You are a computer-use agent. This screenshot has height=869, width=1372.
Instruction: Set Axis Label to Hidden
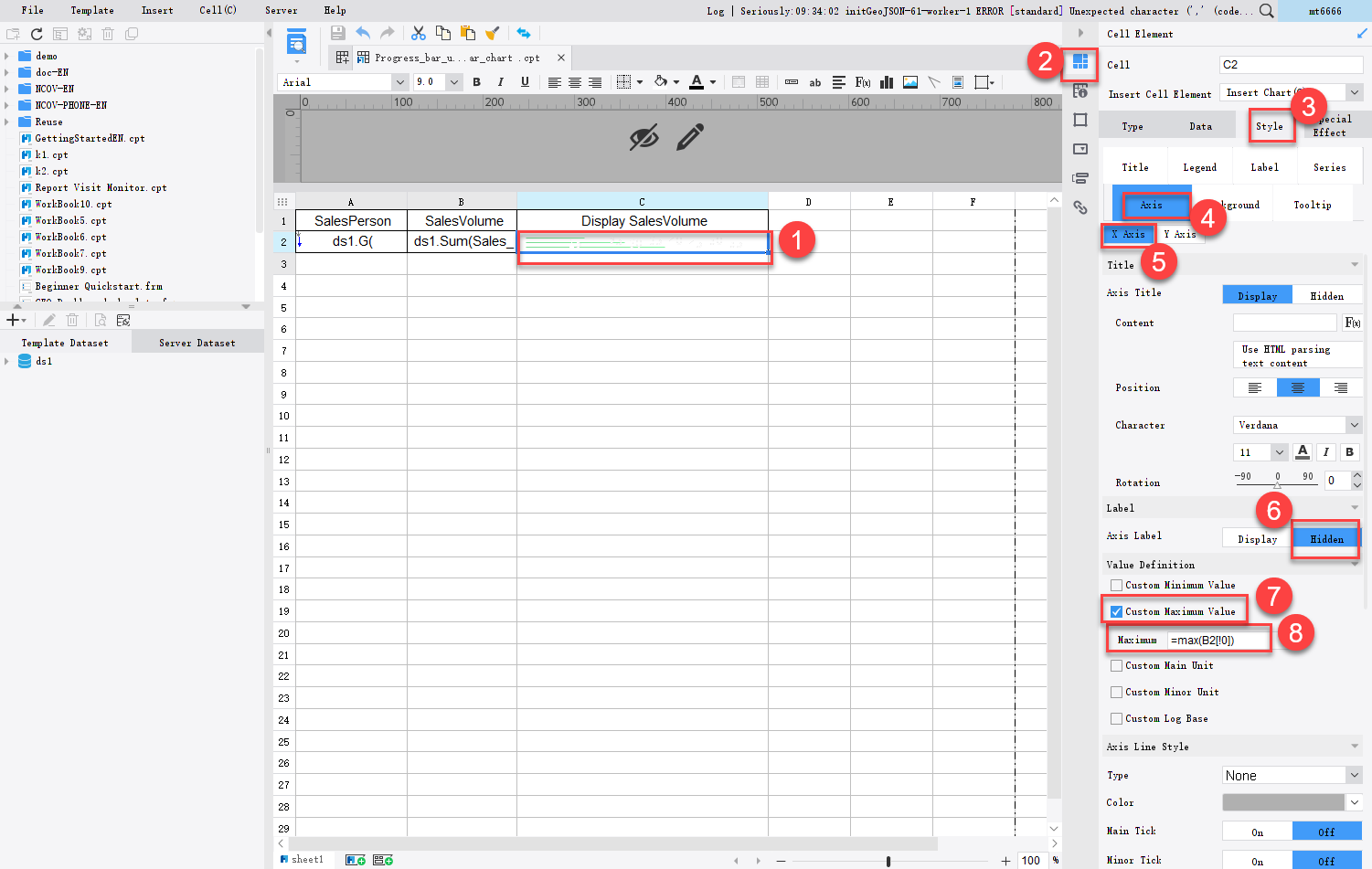(x=1327, y=539)
